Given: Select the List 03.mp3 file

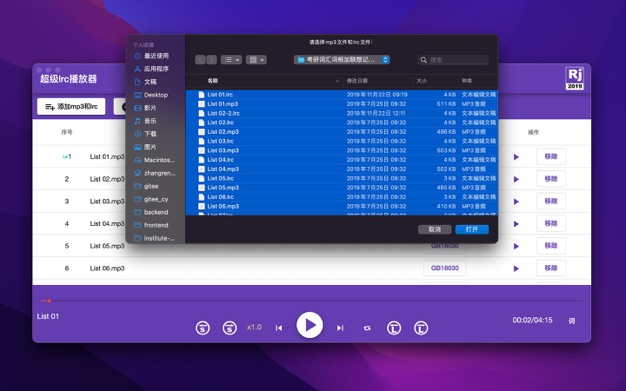Looking at the screenshot, I should coord(342,151).
